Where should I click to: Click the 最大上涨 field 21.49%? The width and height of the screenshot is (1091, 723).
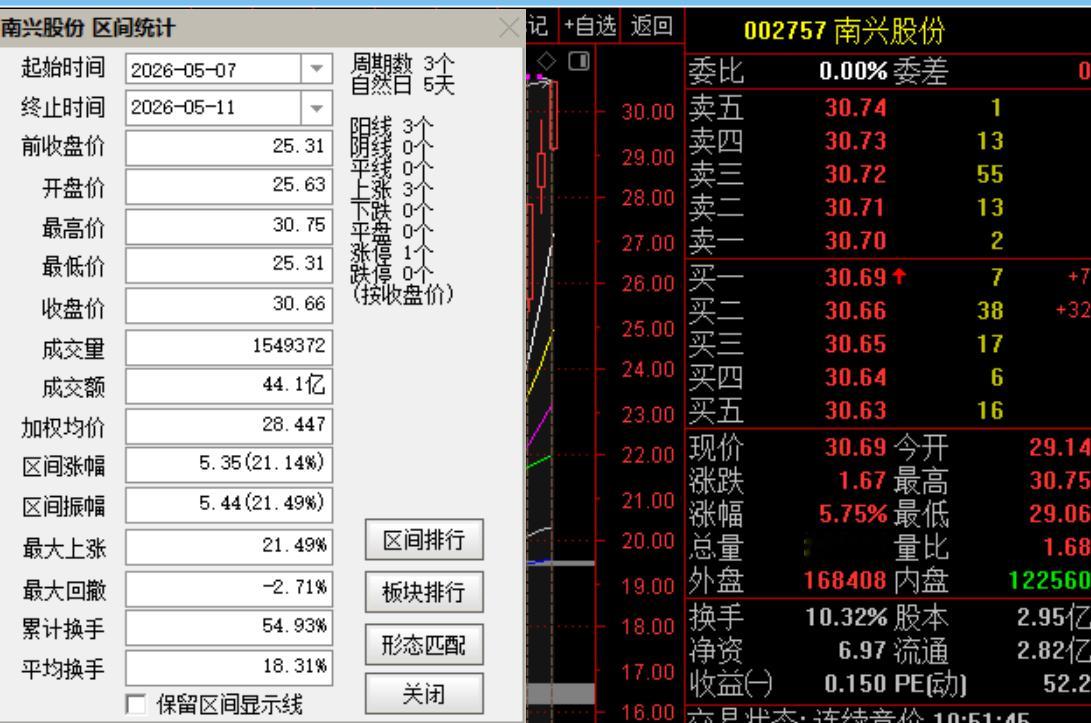point(229,546)
